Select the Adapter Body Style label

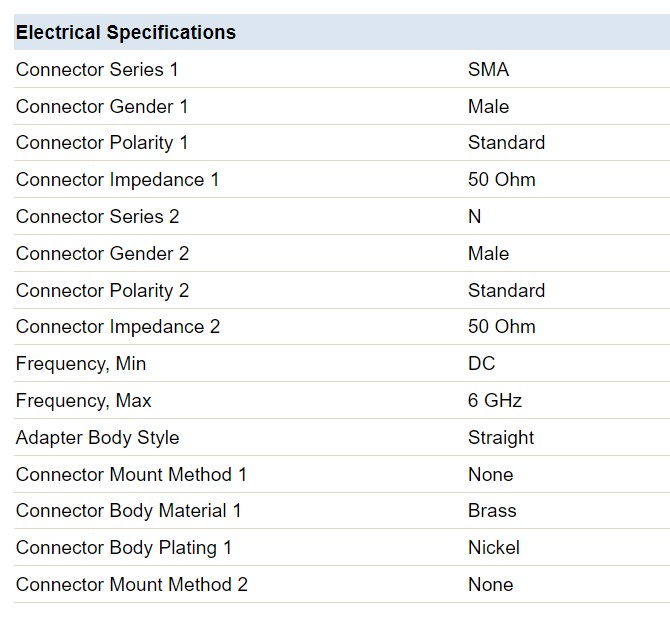pyautogui.click(x=97, y=438)
